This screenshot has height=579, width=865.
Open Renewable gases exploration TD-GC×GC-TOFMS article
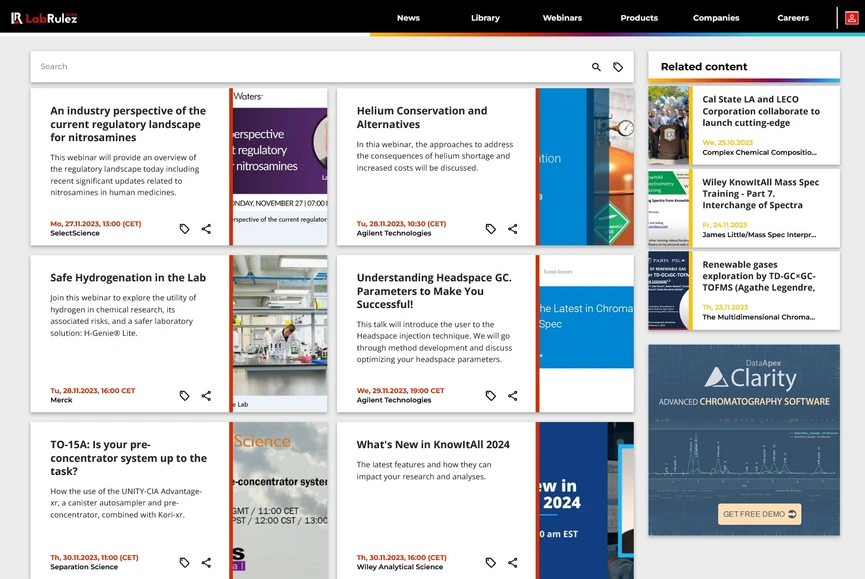(x=759, y=276)
